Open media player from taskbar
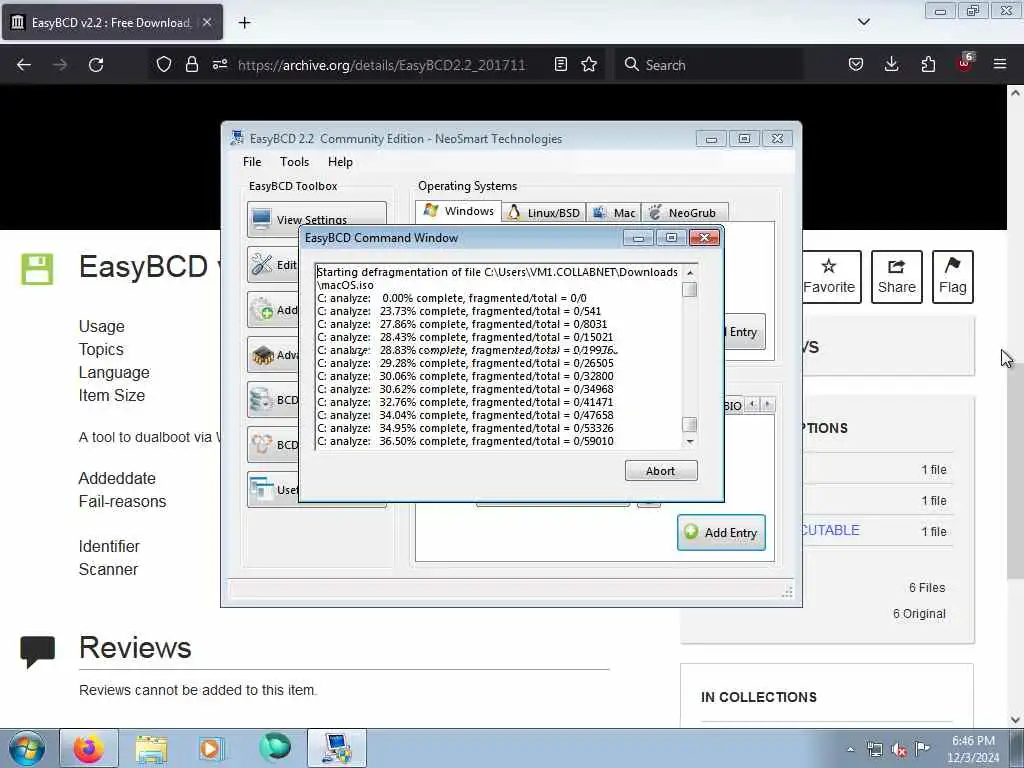This screenshot has width=1024, height=768. click(x=211, y=748)
